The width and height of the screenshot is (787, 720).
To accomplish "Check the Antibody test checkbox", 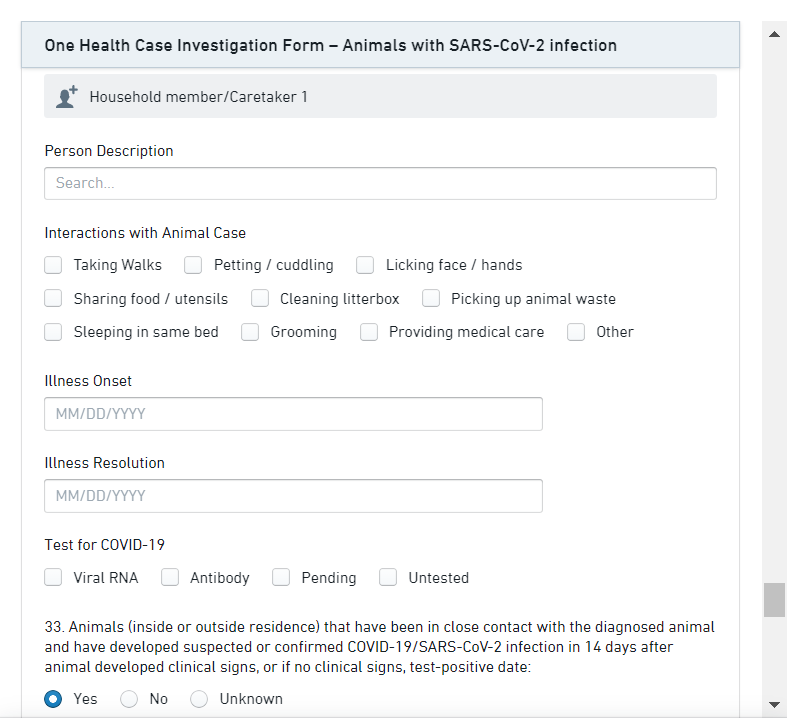I will (170, 577).
